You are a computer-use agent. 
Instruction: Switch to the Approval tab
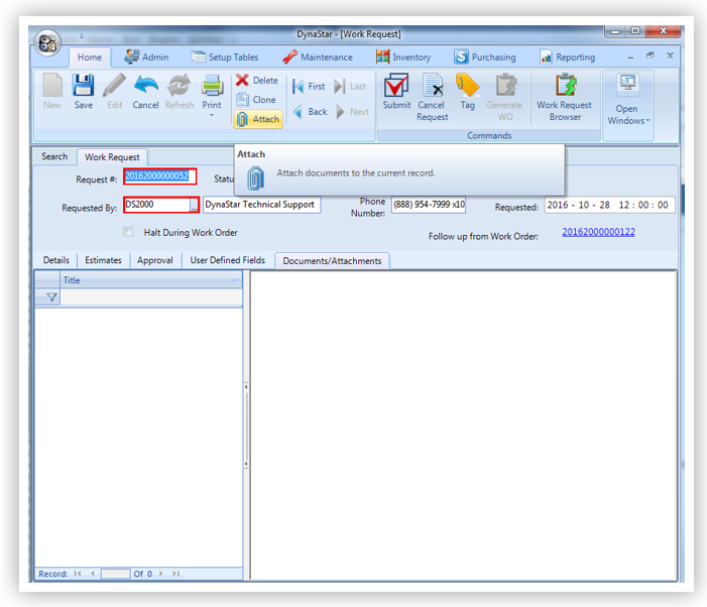(154, 260)
